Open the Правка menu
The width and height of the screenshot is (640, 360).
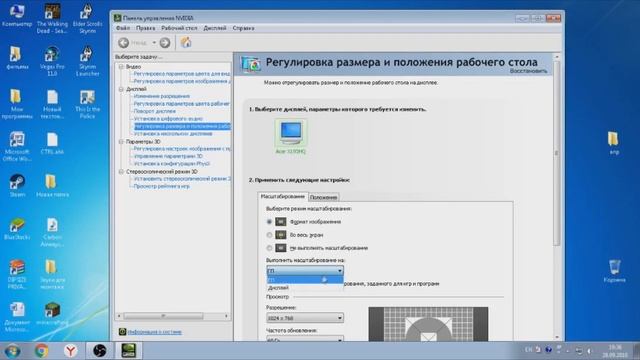point(146,28)
